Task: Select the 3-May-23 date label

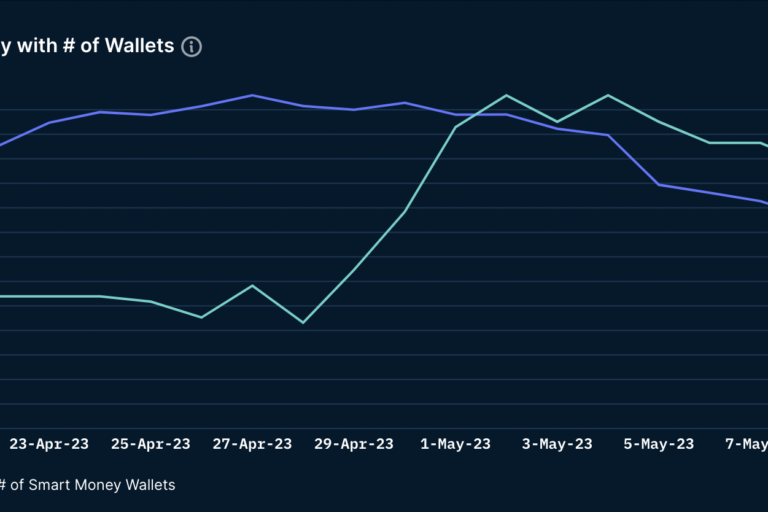Action: click(x=557, y=444)
